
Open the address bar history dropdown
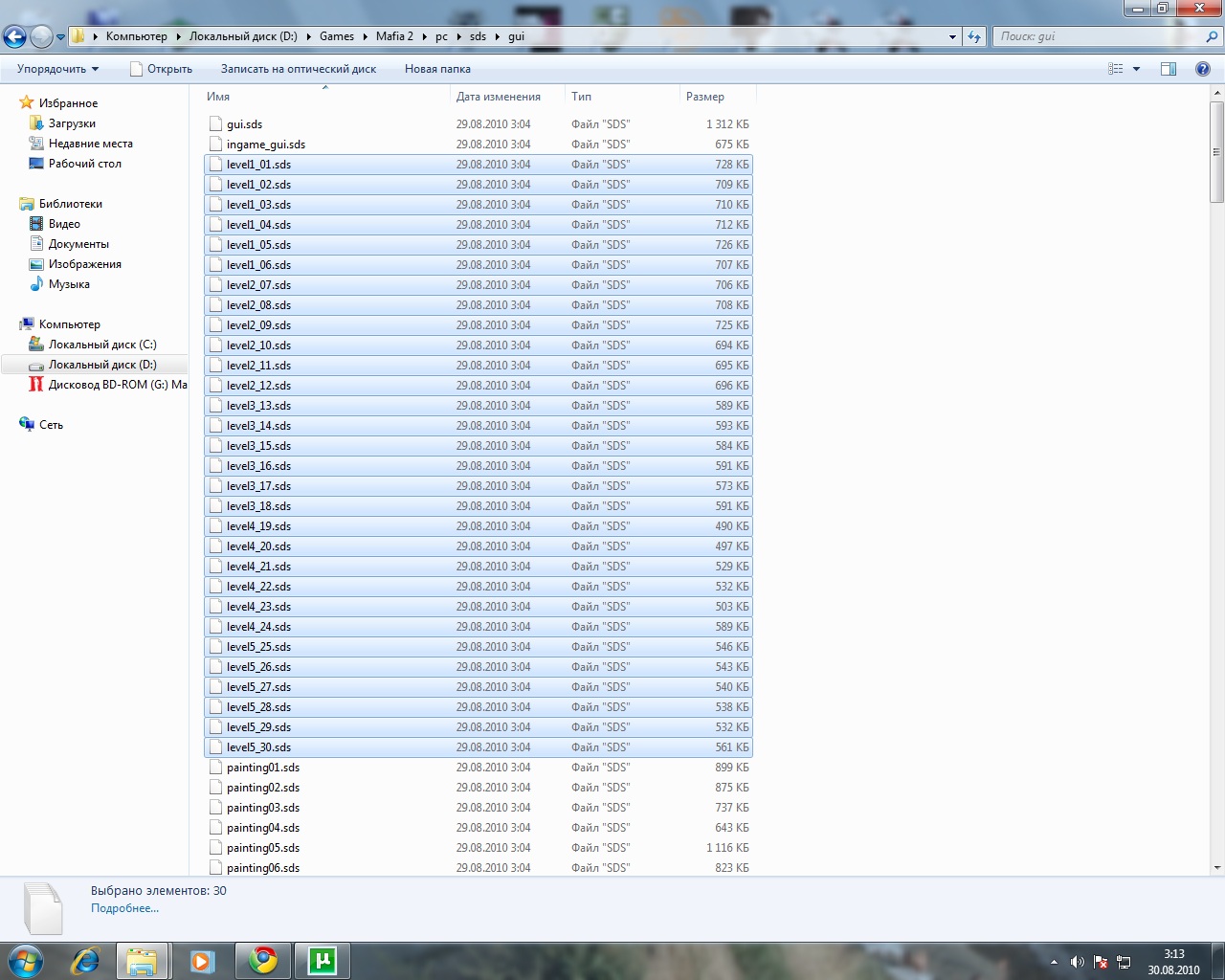coord(952,36)
